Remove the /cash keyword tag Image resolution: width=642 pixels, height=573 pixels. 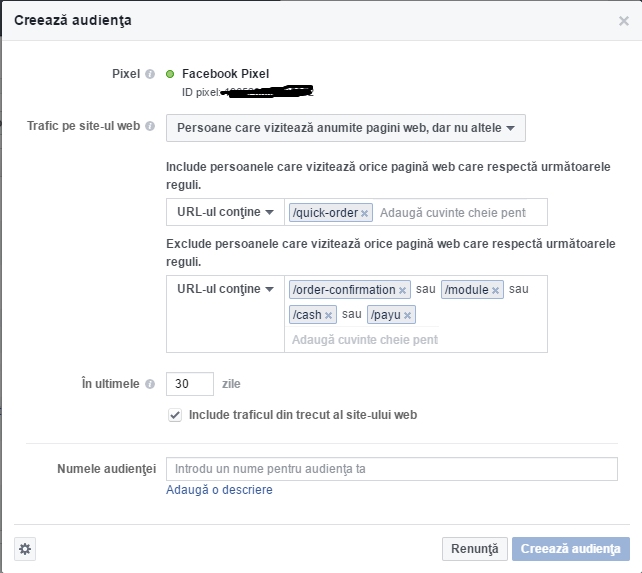point(328,316)
